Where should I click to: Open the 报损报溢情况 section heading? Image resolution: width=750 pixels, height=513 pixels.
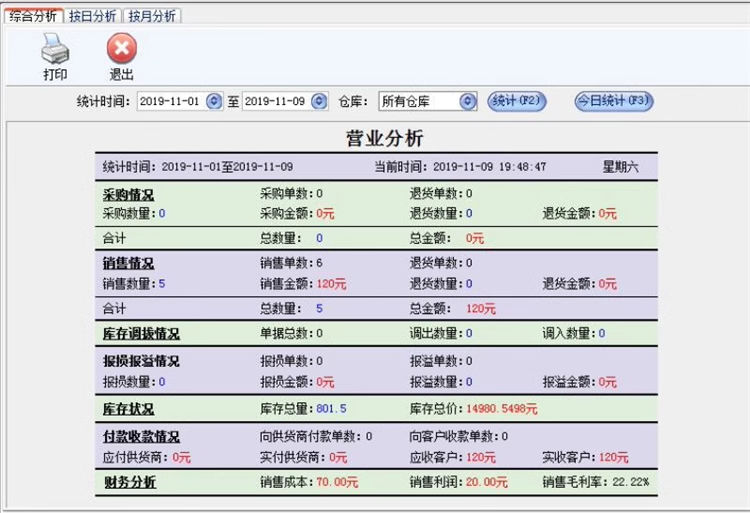pyautogui.click(x=141, y=361)
